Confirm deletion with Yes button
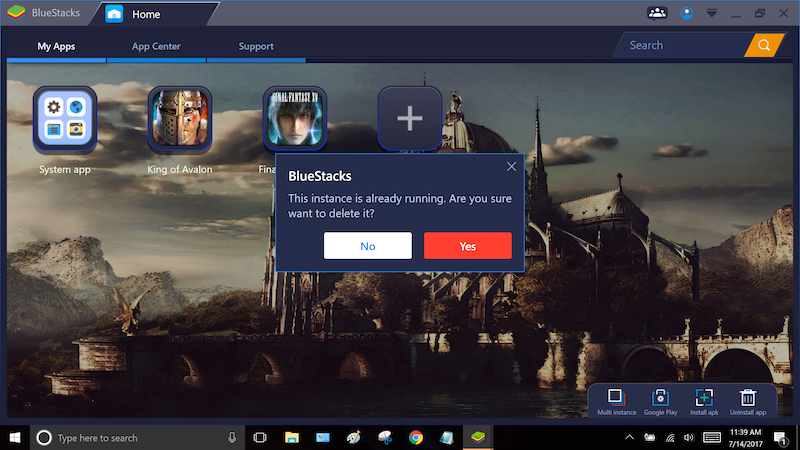 [468, 246]
